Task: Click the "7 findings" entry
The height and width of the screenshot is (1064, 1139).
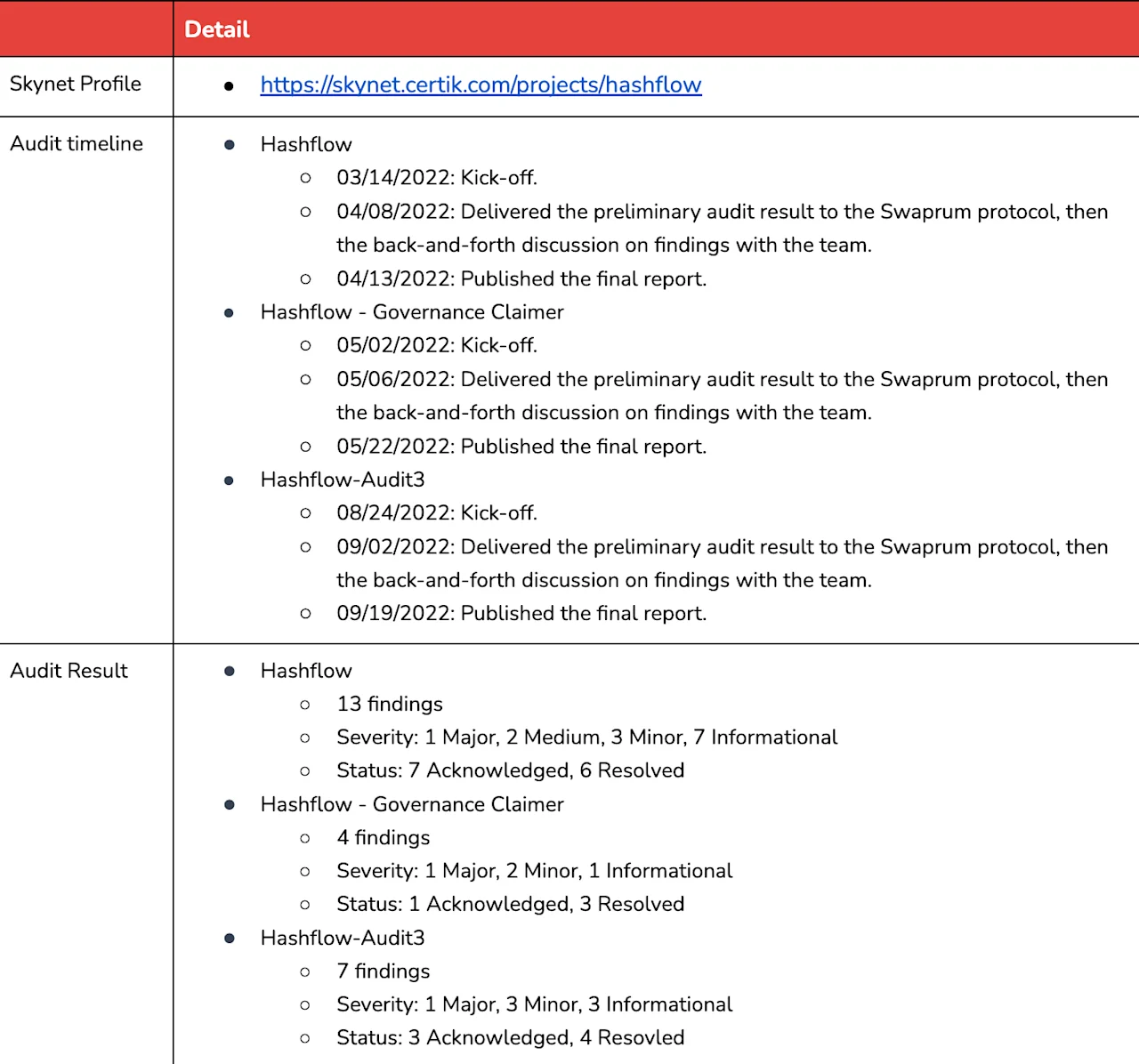Action: tap(384, 971)
